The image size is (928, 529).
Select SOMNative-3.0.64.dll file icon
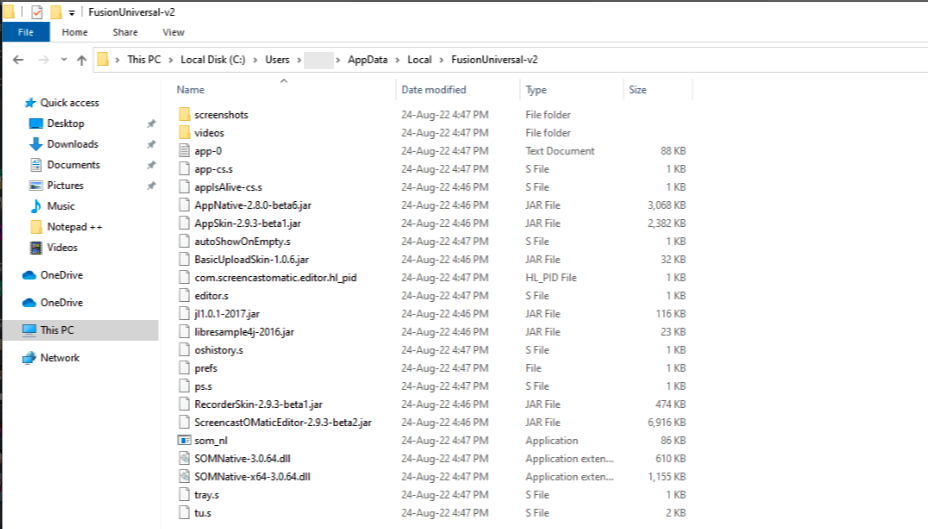point(184,459)
